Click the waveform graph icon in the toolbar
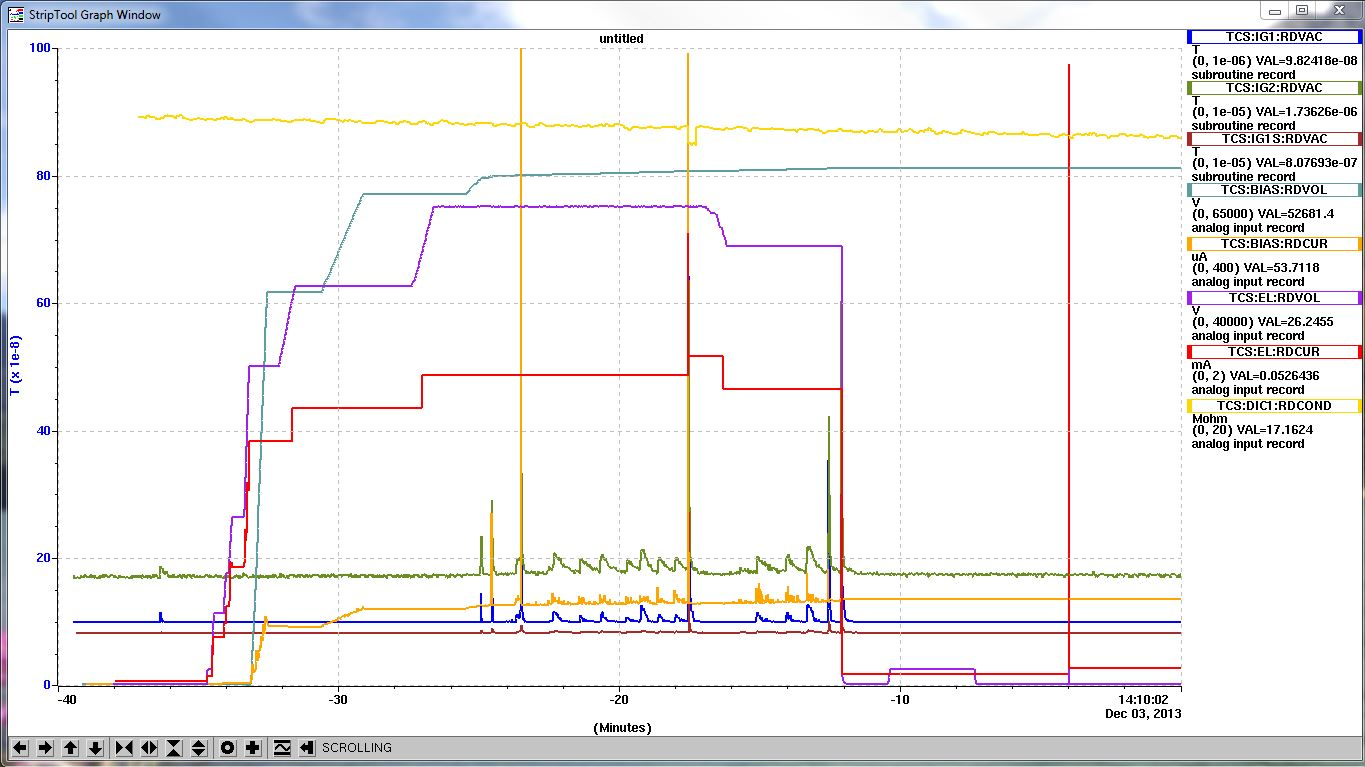This screenshot has width=1365, height=767. pyautogui.click(x=282, y=748)
